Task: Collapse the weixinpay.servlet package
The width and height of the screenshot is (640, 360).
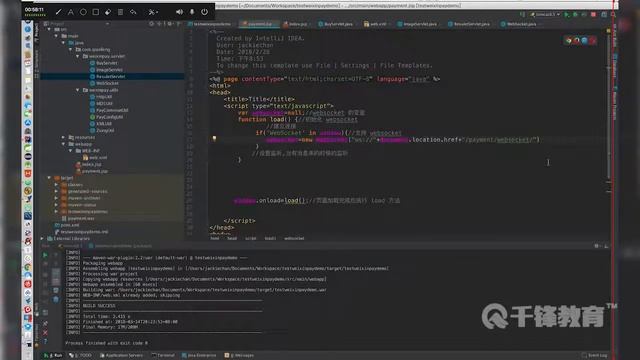Action: click(78, 56)
